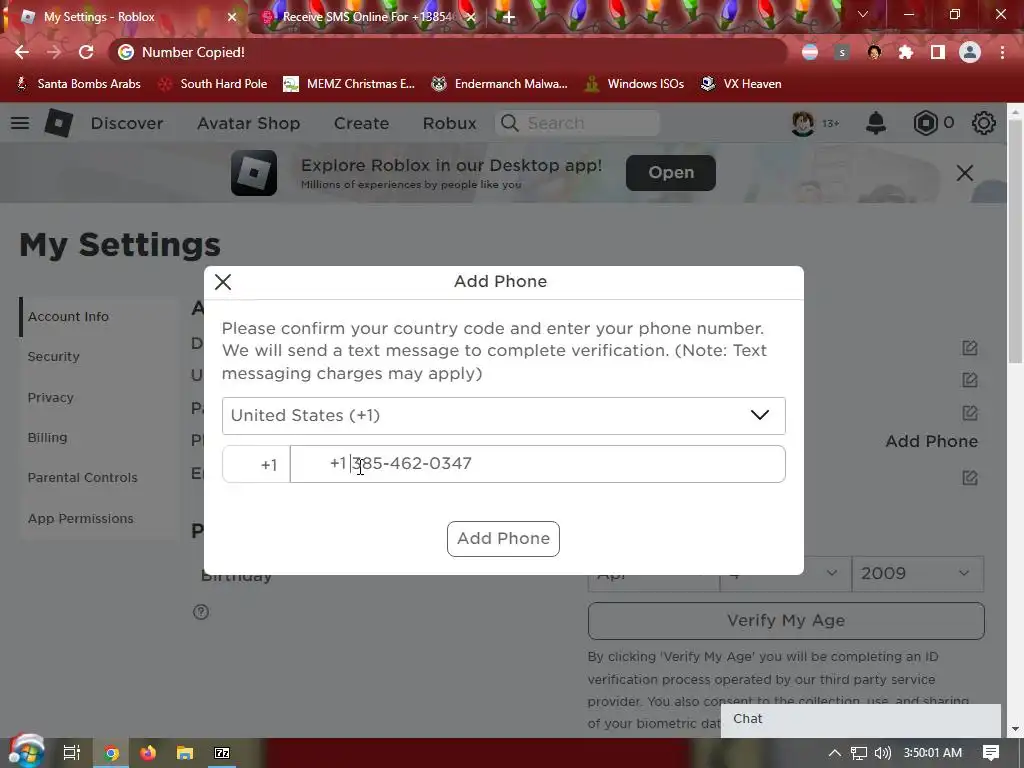Click the Add Phone button in dialog
The image size is (1024, 768).
[503, 539]
